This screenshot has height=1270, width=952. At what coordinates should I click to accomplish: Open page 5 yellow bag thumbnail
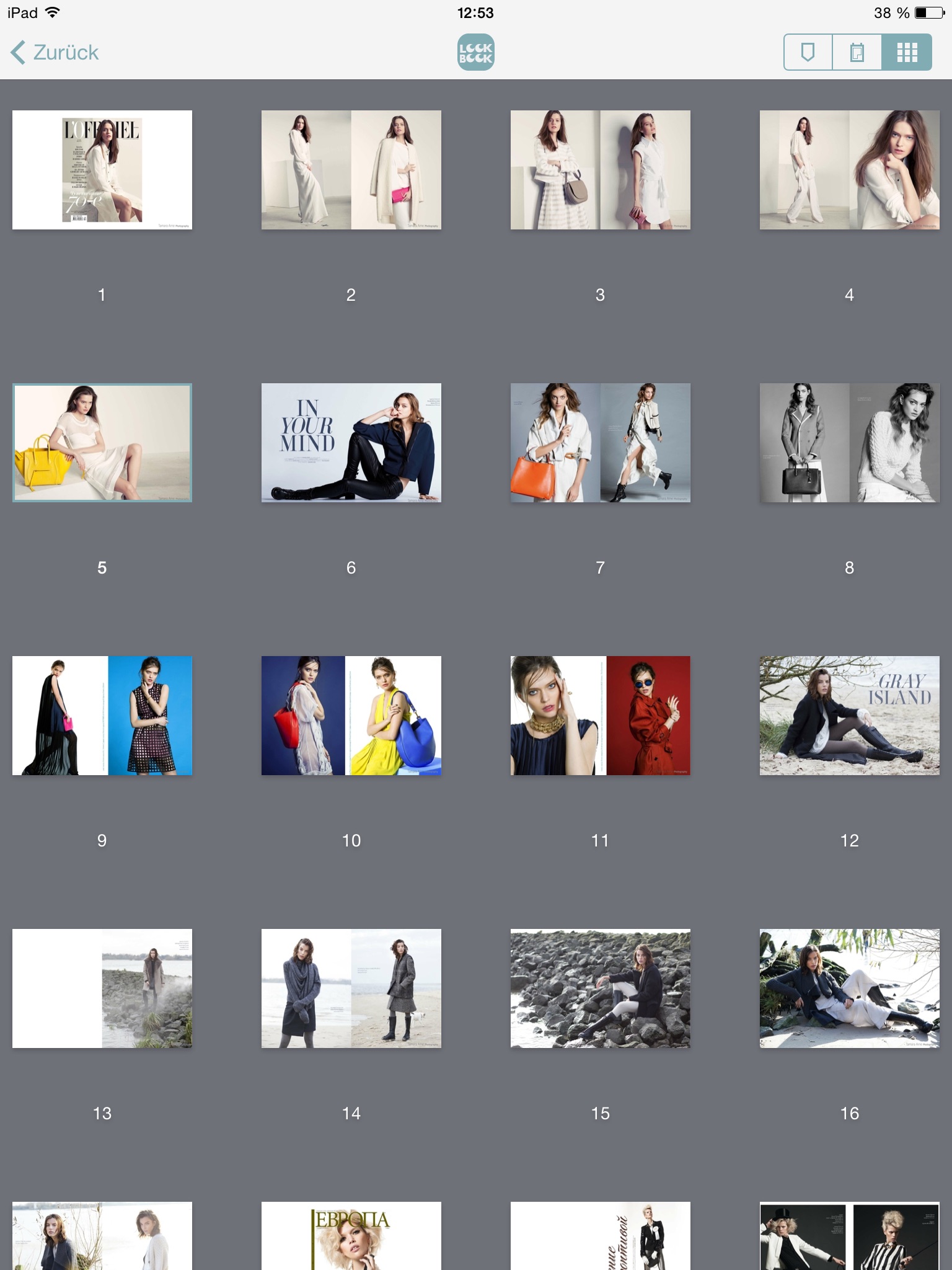(x=102, y=443)
